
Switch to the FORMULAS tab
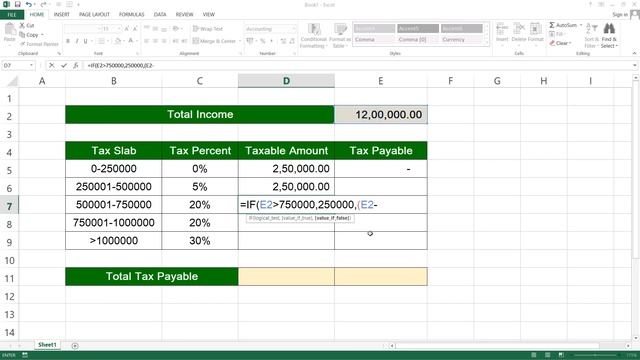(131, 14)
